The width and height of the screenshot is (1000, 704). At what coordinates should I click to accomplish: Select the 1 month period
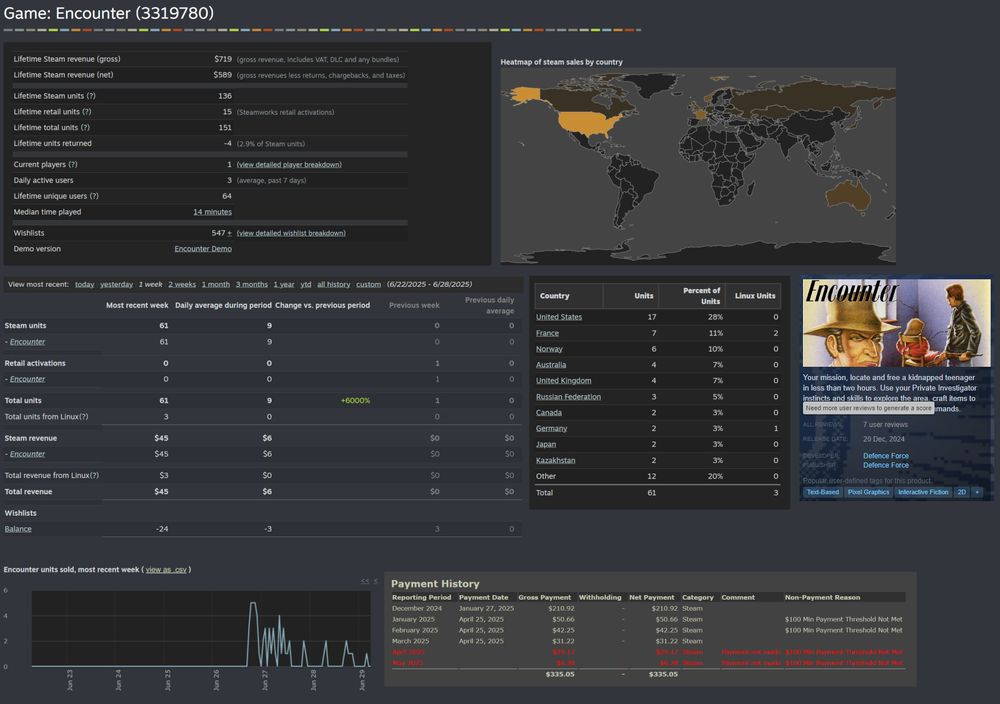pyautogui.click(x=216, y=284)
